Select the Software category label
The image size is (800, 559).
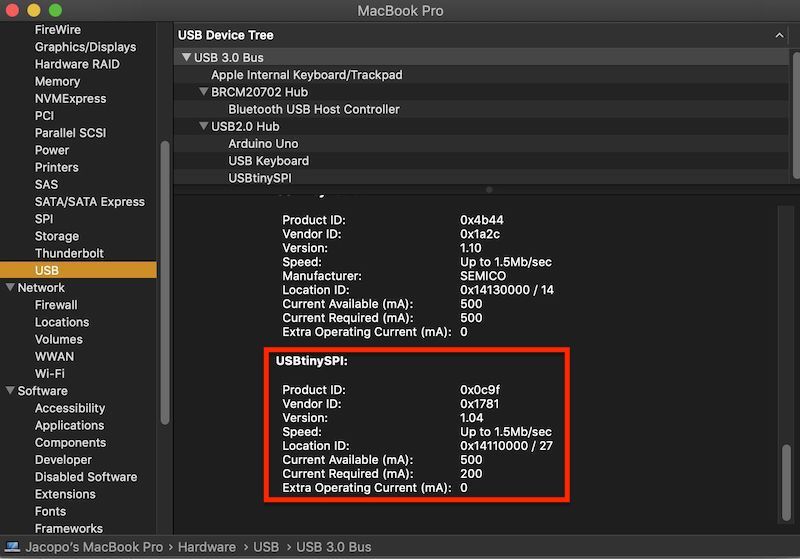click(x=42, y=391)
